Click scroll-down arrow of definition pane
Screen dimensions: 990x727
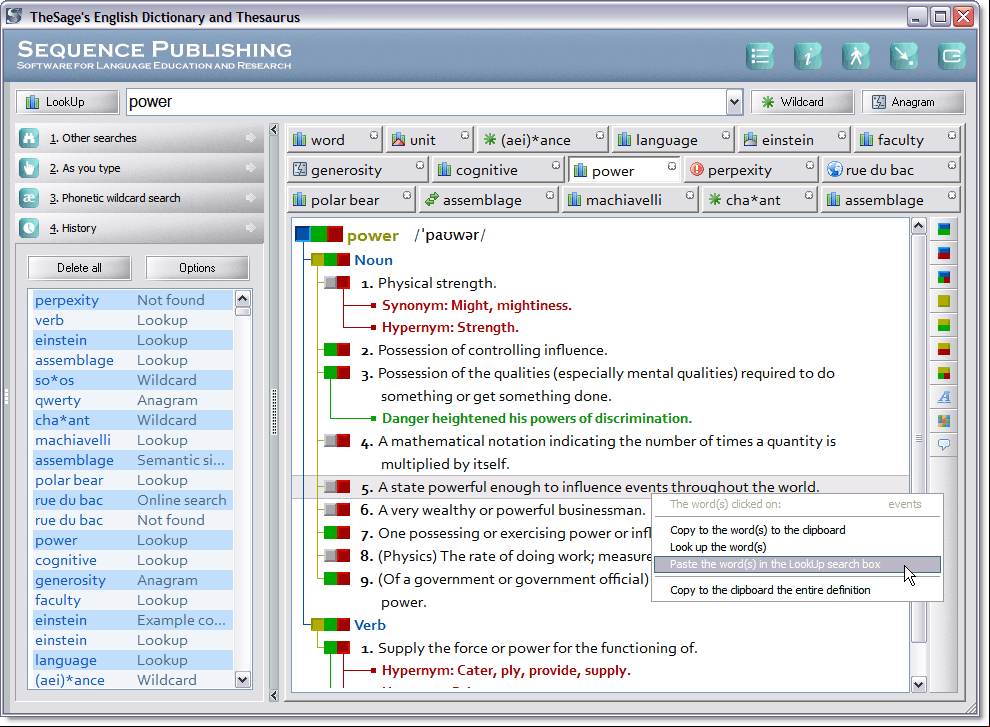tap(919, 684)
